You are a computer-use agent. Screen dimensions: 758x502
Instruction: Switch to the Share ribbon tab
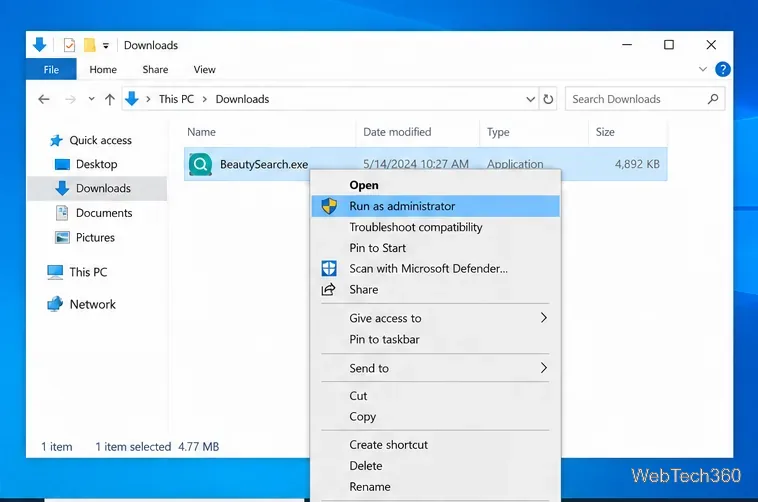155,69
